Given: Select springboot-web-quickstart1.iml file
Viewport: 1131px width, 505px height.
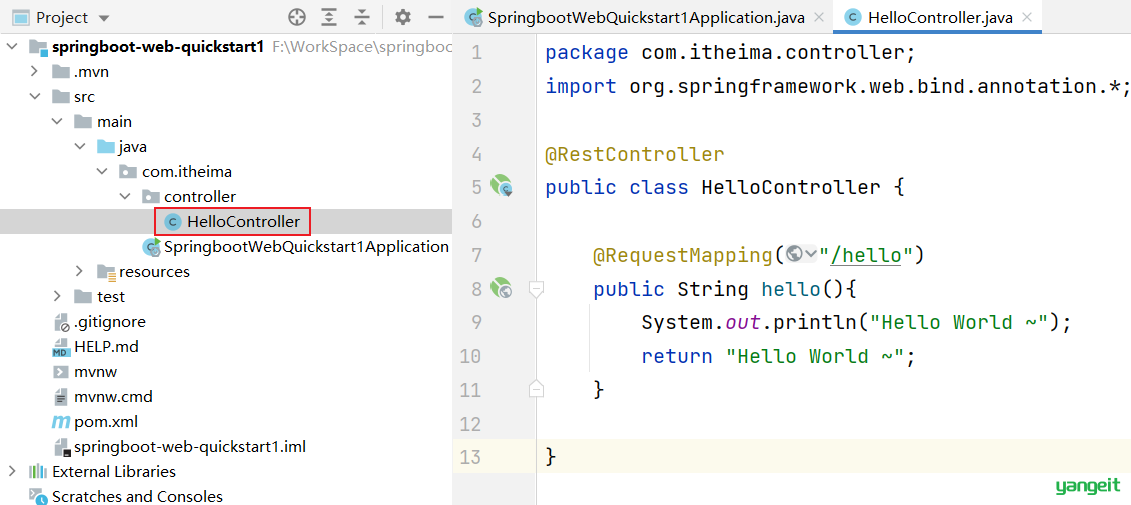Looking at the screenshot, I should pyautogui.click(x=180, y=447).
